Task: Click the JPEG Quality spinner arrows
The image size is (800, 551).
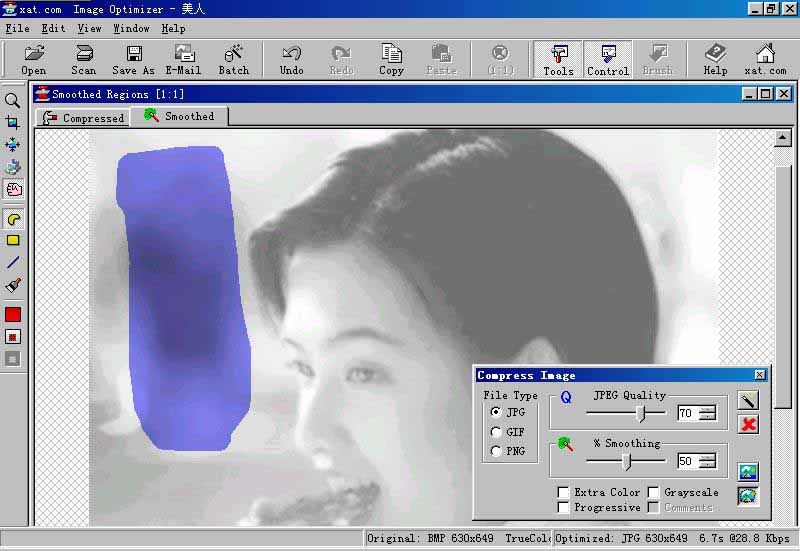Action: pos(707,413)
